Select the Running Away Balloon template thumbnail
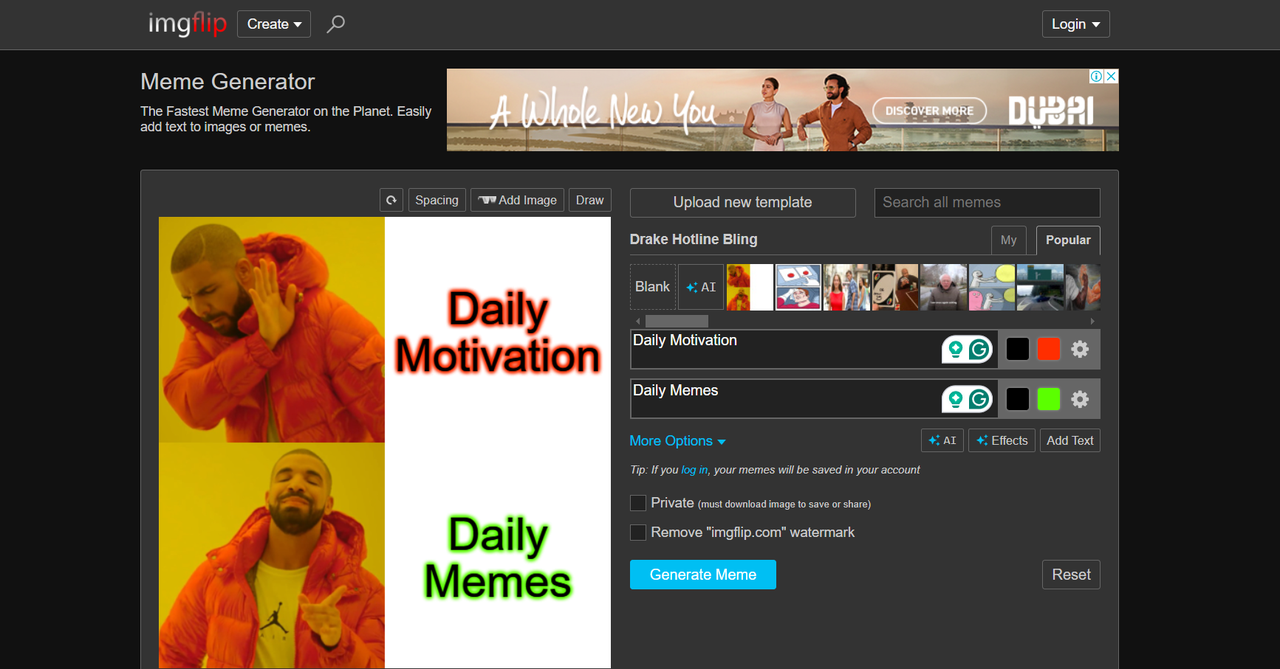This screenshot has height=669, width=1280. [x=991, y=287]
